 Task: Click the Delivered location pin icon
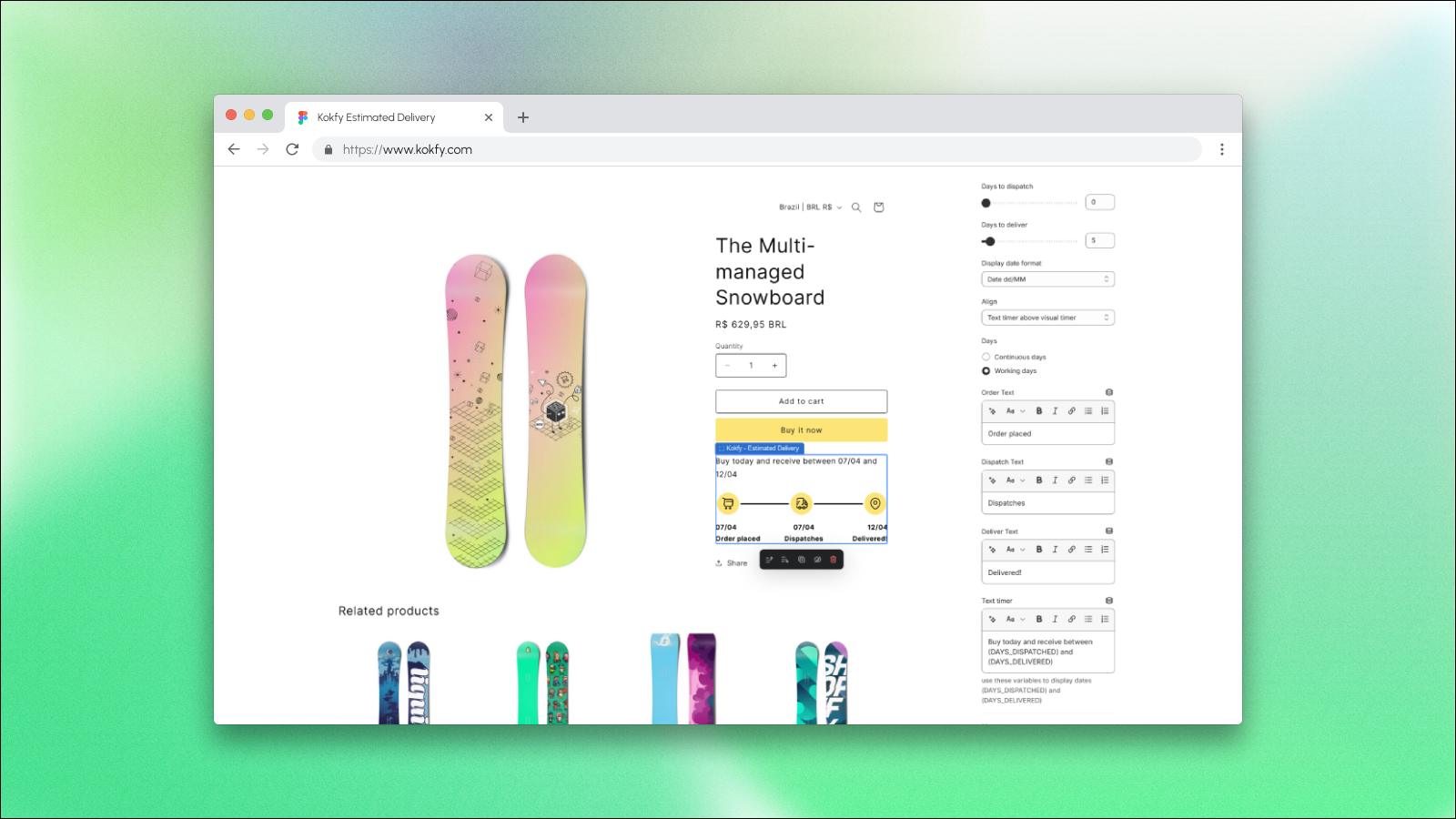pyautogui.click(x=875, y=503)
